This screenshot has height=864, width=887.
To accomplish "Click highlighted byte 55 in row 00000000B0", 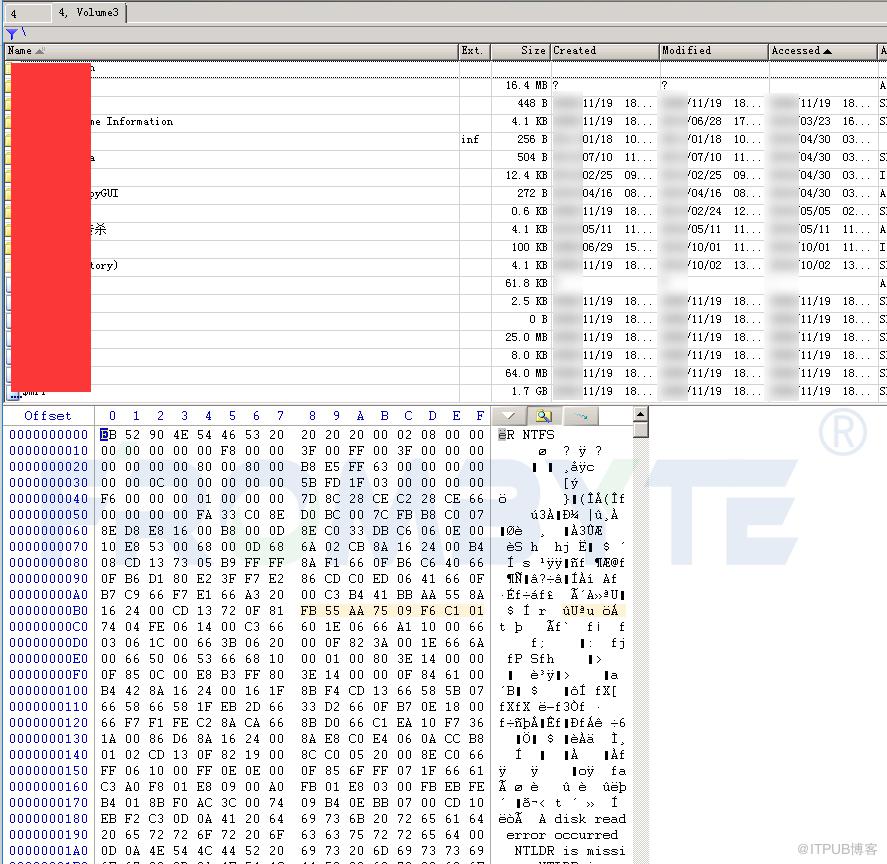I will point(333,611).
